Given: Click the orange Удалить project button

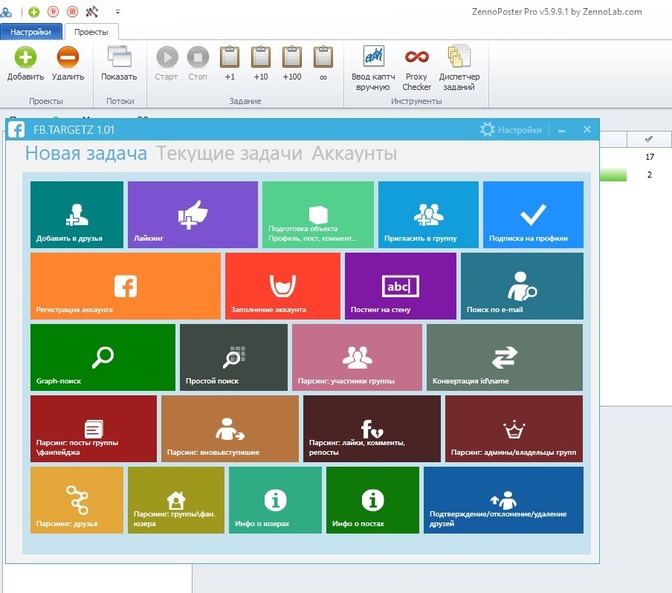Looking at the screenshot, I should [x=68, y=63].
